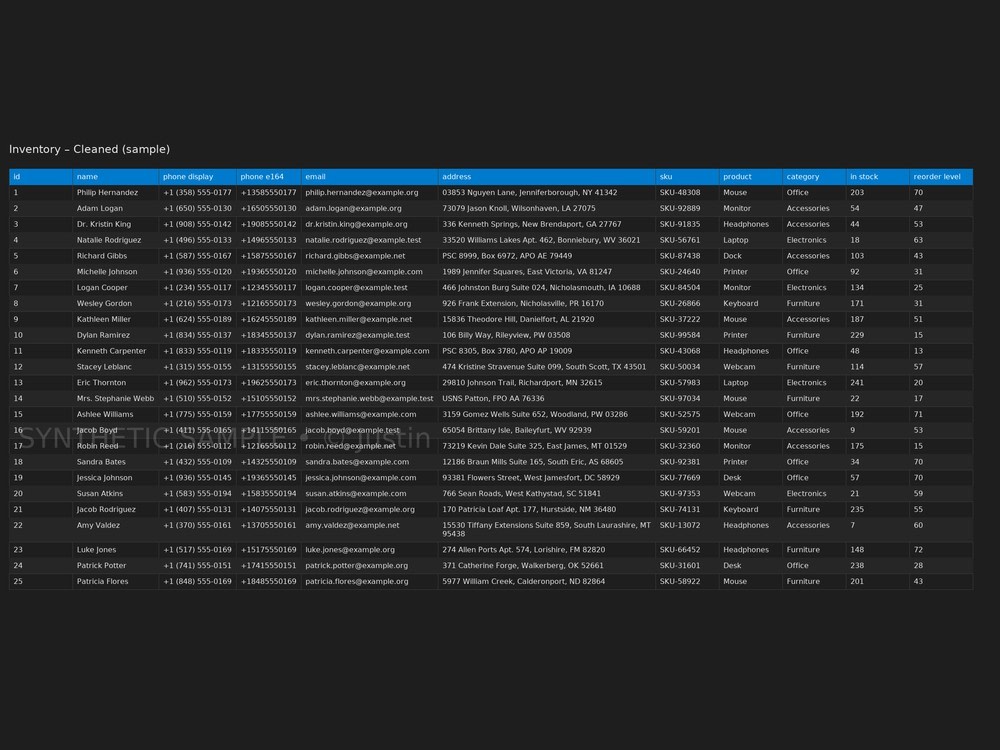Click name cell Stacey Leblanc
This screenshot has height=750, width=1000.
tap(115, 367)
